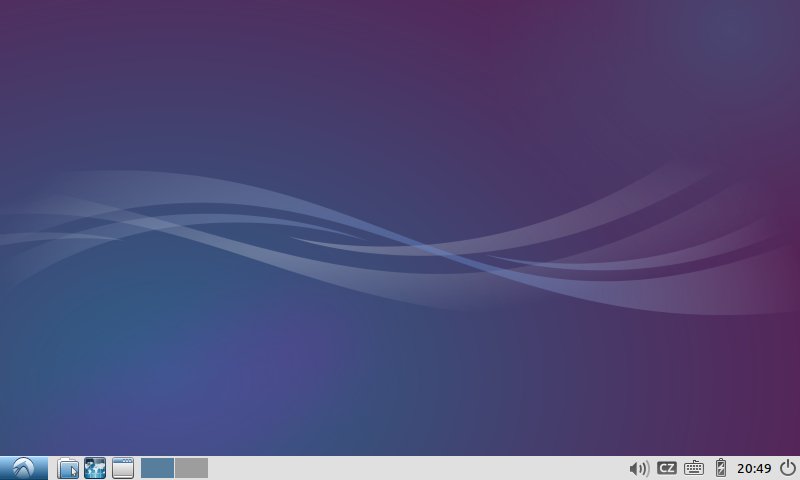Select the active blue desktop in the pager
The image size is (800, 480).
pyautogui.click(x=158, y=468)
